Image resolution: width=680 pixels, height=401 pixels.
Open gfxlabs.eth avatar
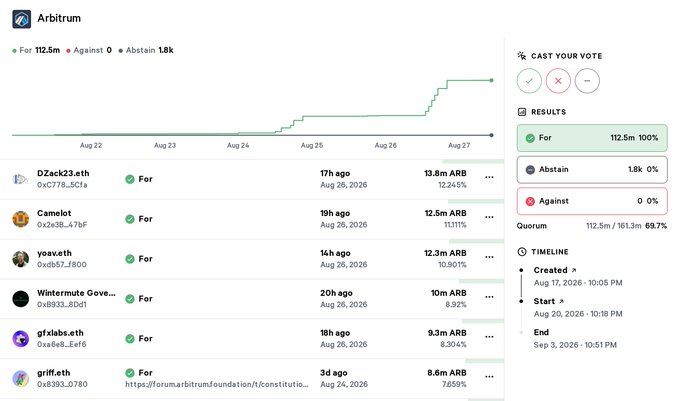click(20, 339)
